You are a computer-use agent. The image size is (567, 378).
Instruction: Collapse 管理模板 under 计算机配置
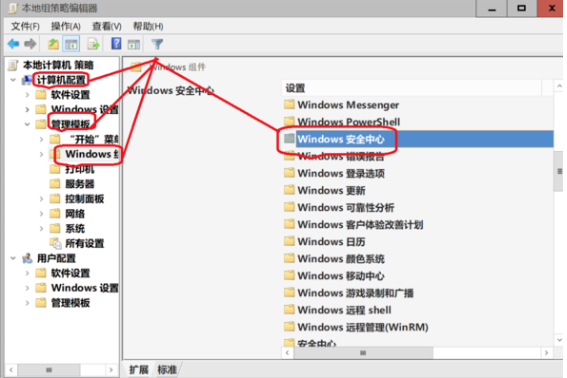tap(27, 124)
